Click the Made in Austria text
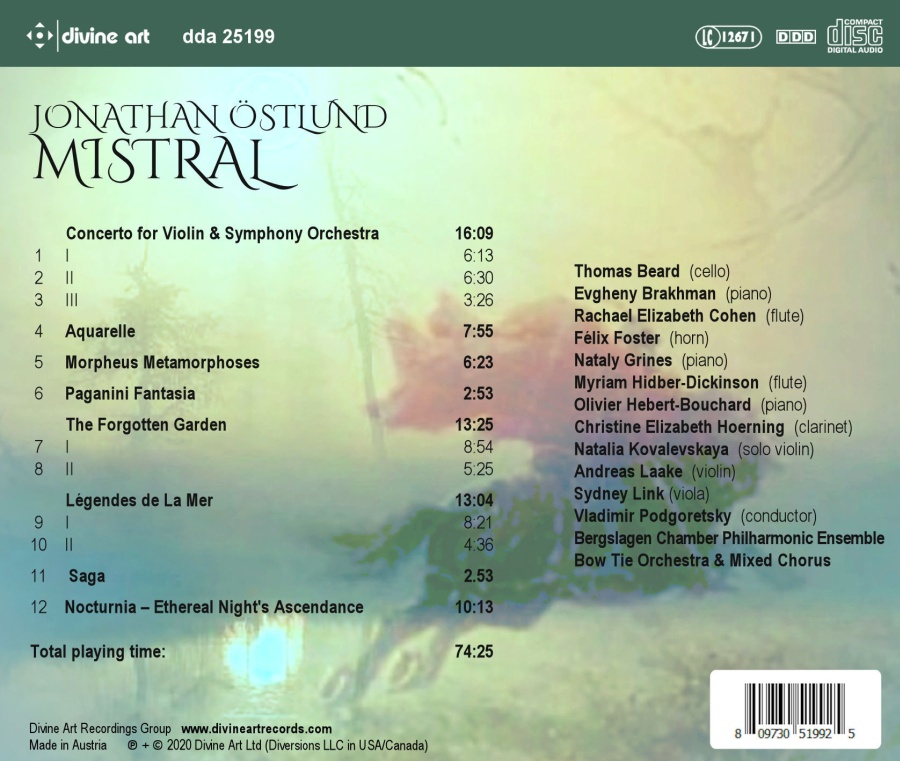This screenshot has height=761, width=900. (68, 746)
